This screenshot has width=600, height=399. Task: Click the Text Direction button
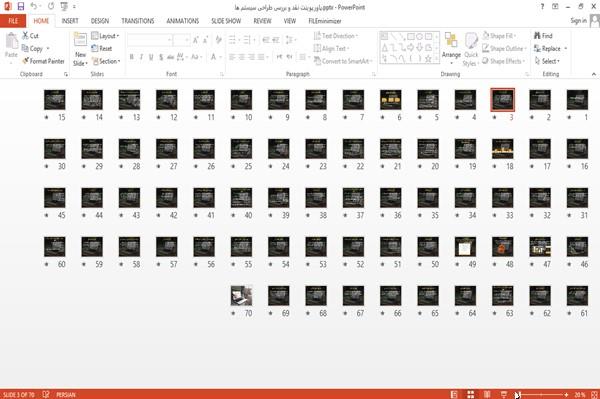click(336, 36)
